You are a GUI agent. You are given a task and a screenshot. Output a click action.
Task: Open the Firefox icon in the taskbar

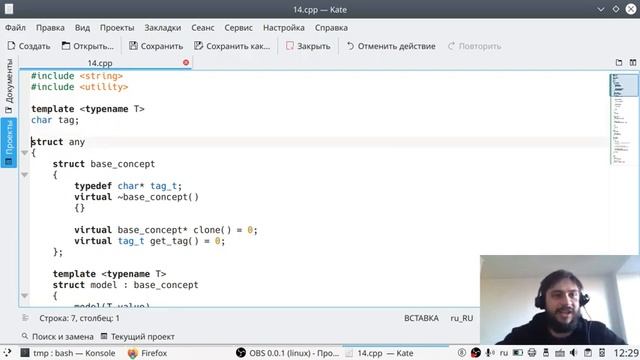pyautogui.click(x=132, y=353)
